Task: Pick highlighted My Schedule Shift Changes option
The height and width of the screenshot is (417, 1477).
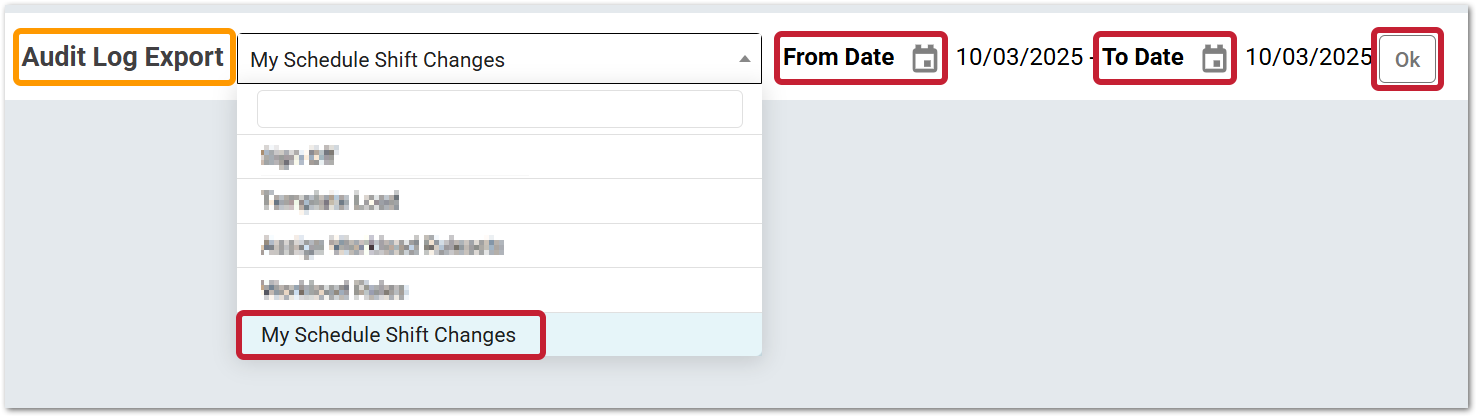Action: point(389,335)
